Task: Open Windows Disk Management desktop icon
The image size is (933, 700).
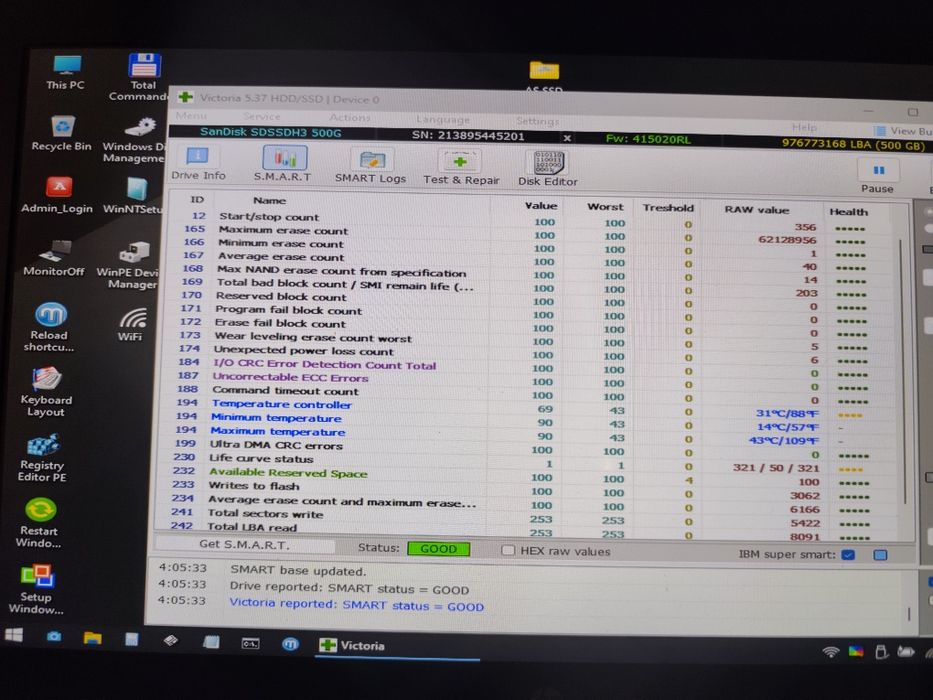Action: pyautogui.click(x=135, y=140)
